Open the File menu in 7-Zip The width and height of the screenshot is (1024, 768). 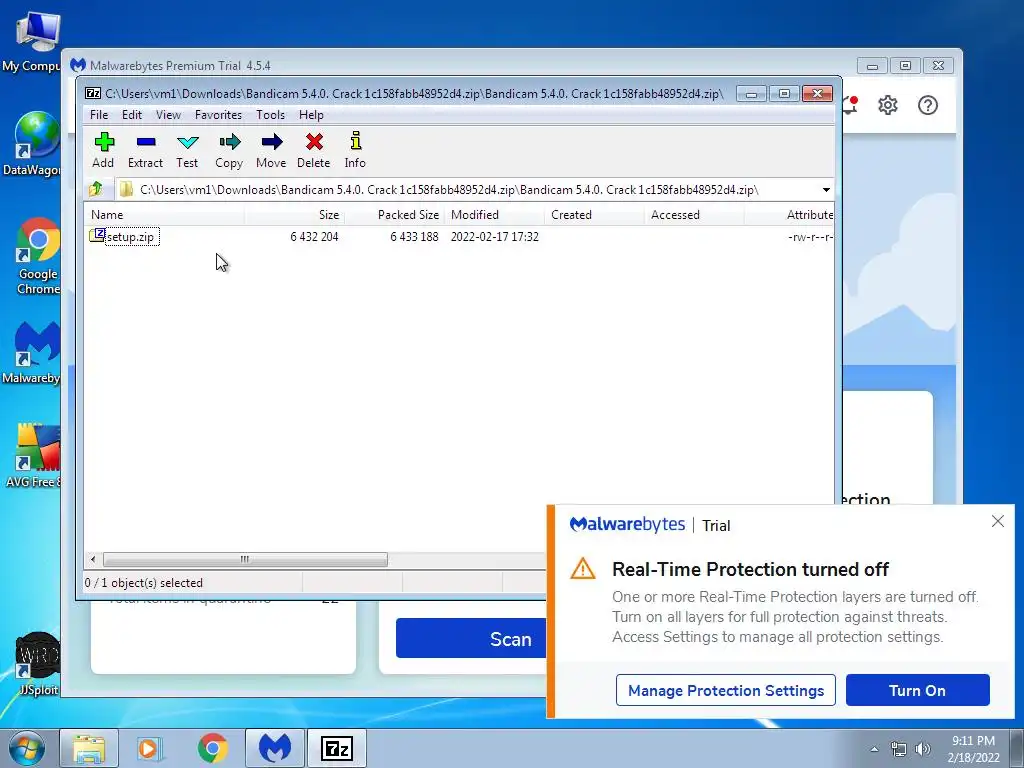point(99,115)
